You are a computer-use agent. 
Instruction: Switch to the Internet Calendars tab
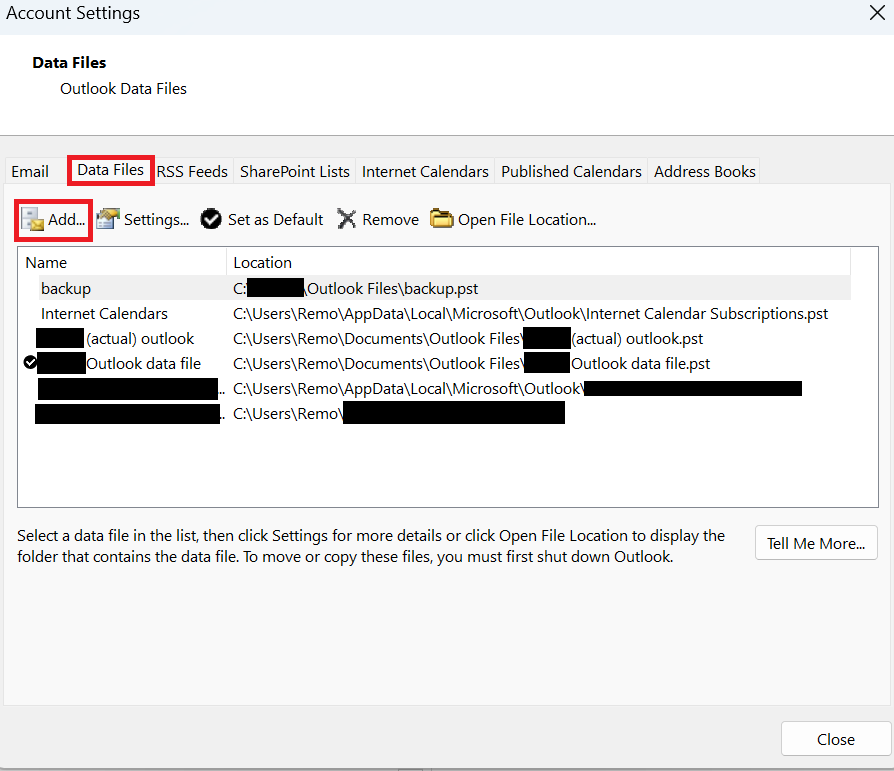click(424, 171)
